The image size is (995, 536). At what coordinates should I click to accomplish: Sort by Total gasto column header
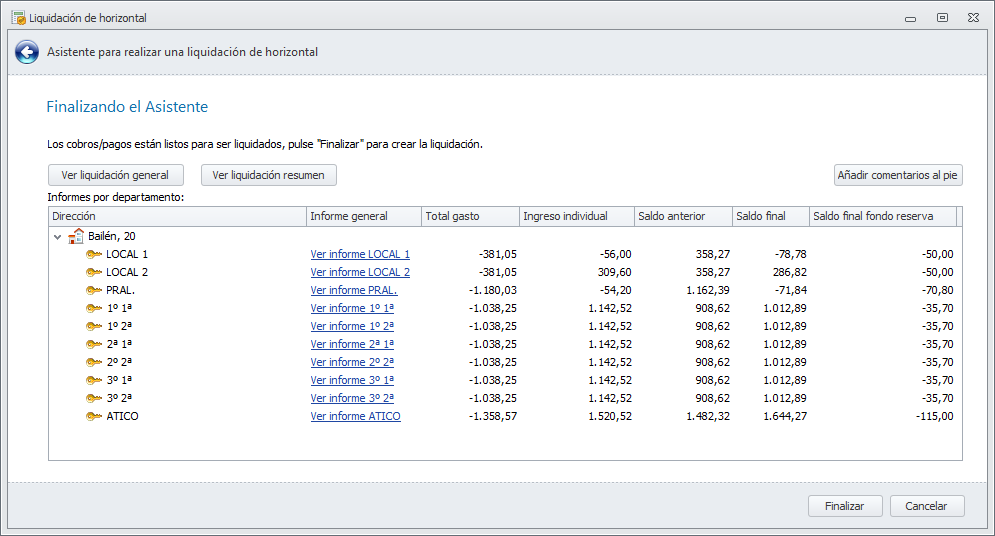(x=468, y=216)
